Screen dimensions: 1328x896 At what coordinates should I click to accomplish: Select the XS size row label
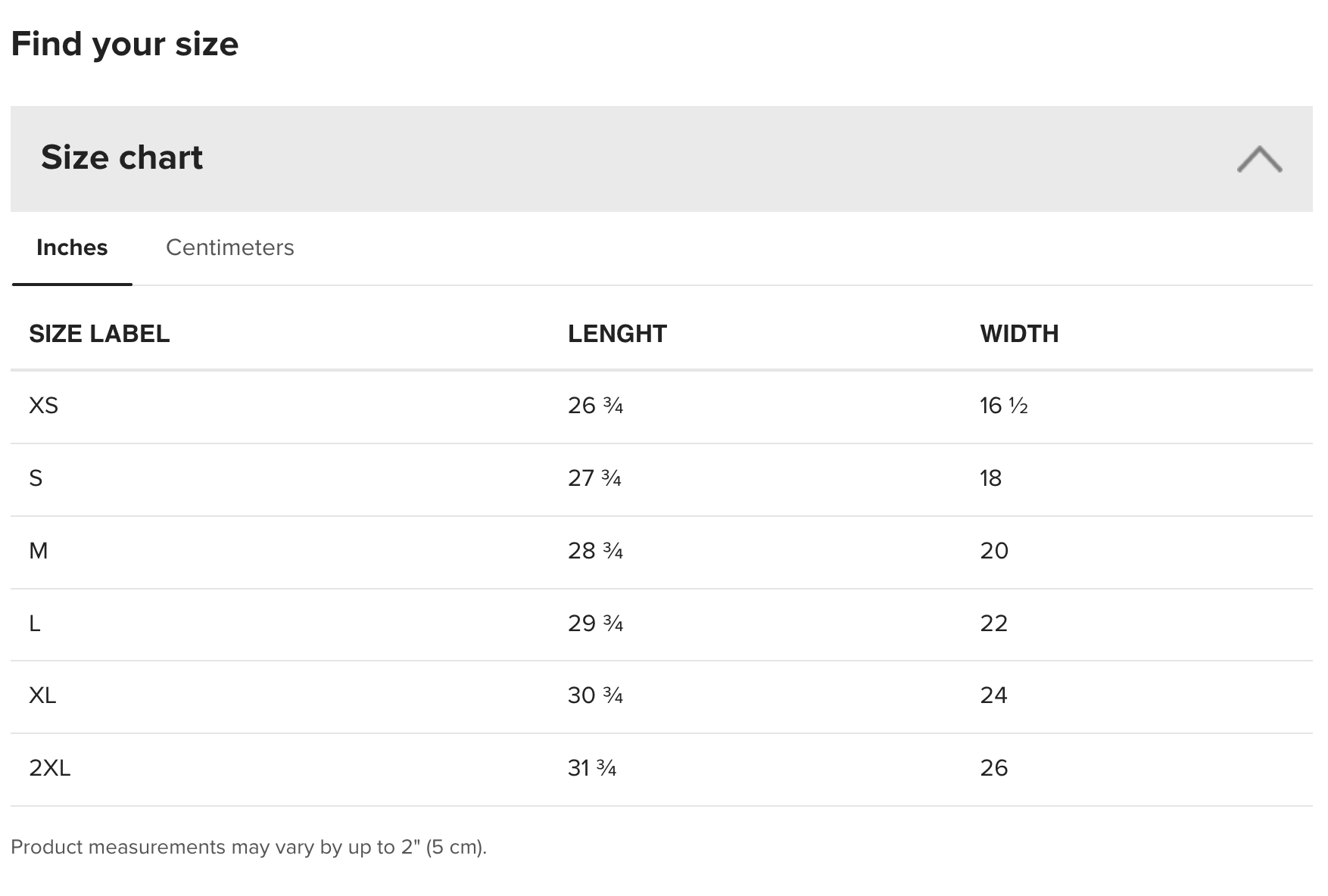43,406
